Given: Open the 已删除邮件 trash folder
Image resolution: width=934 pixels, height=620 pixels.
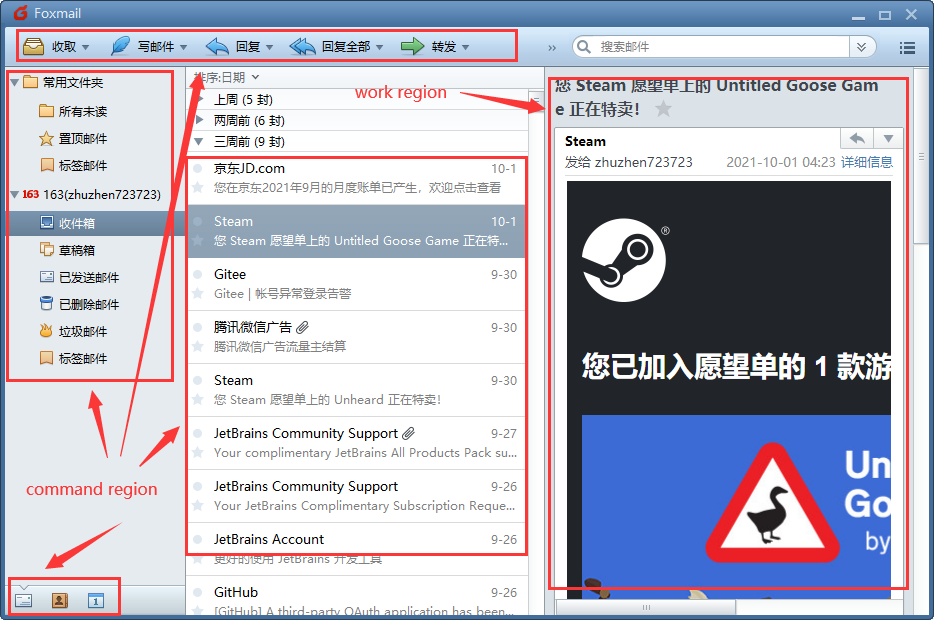Looking at the screenshot, I should (79, 304).
